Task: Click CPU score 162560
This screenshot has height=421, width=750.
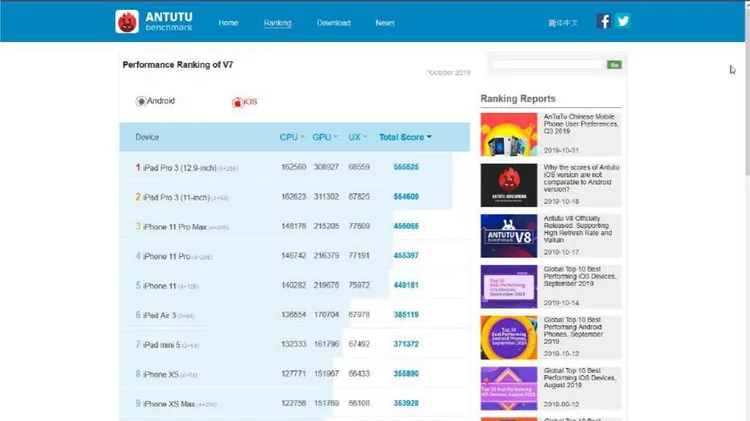Action: pyautogui.click(x=294, y=167)
